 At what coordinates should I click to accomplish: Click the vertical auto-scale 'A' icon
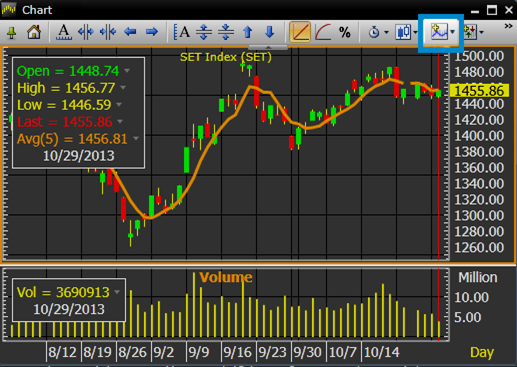pyautogui.click(x=182, y=32)
